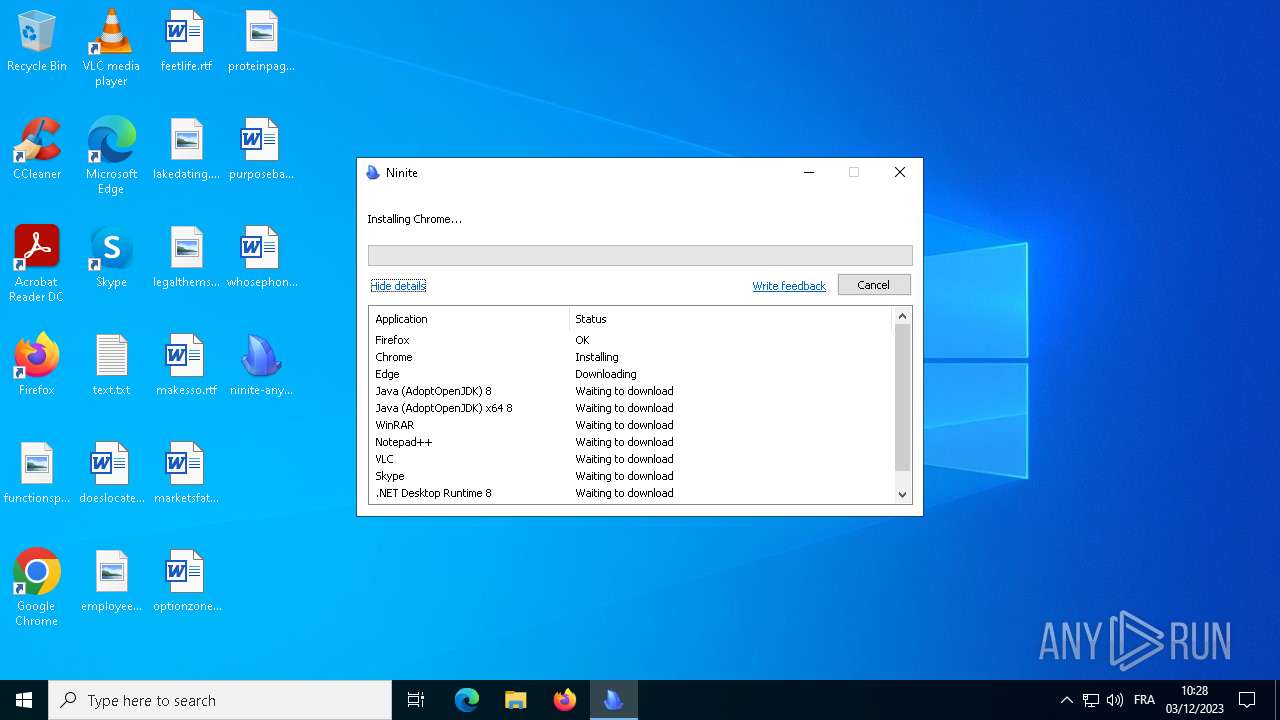This screenshot has width=1280, height=720.
Task: Select the proteinpag... image file icon
Action: 261,42
